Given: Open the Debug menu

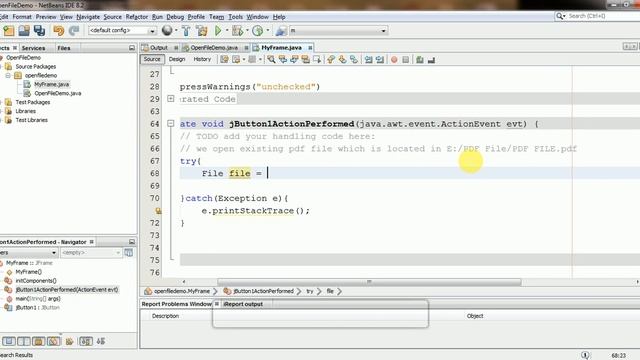Looking at the screenshot, I should coord(175,17).
